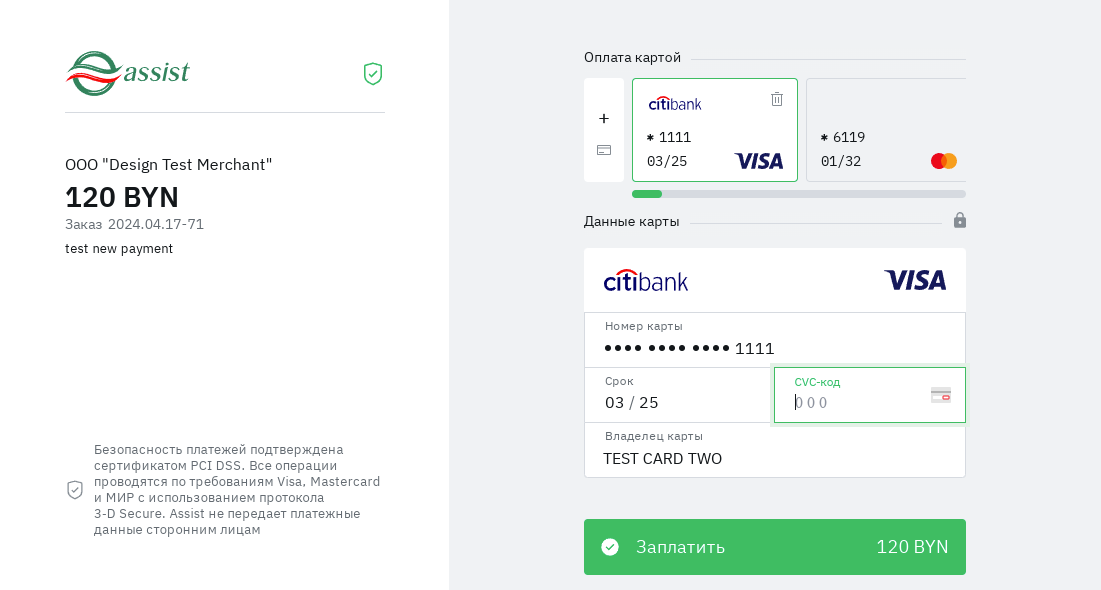Click the Visa logo in the card form header
This screenshot has height=590, width=1101.
(915, 280)
